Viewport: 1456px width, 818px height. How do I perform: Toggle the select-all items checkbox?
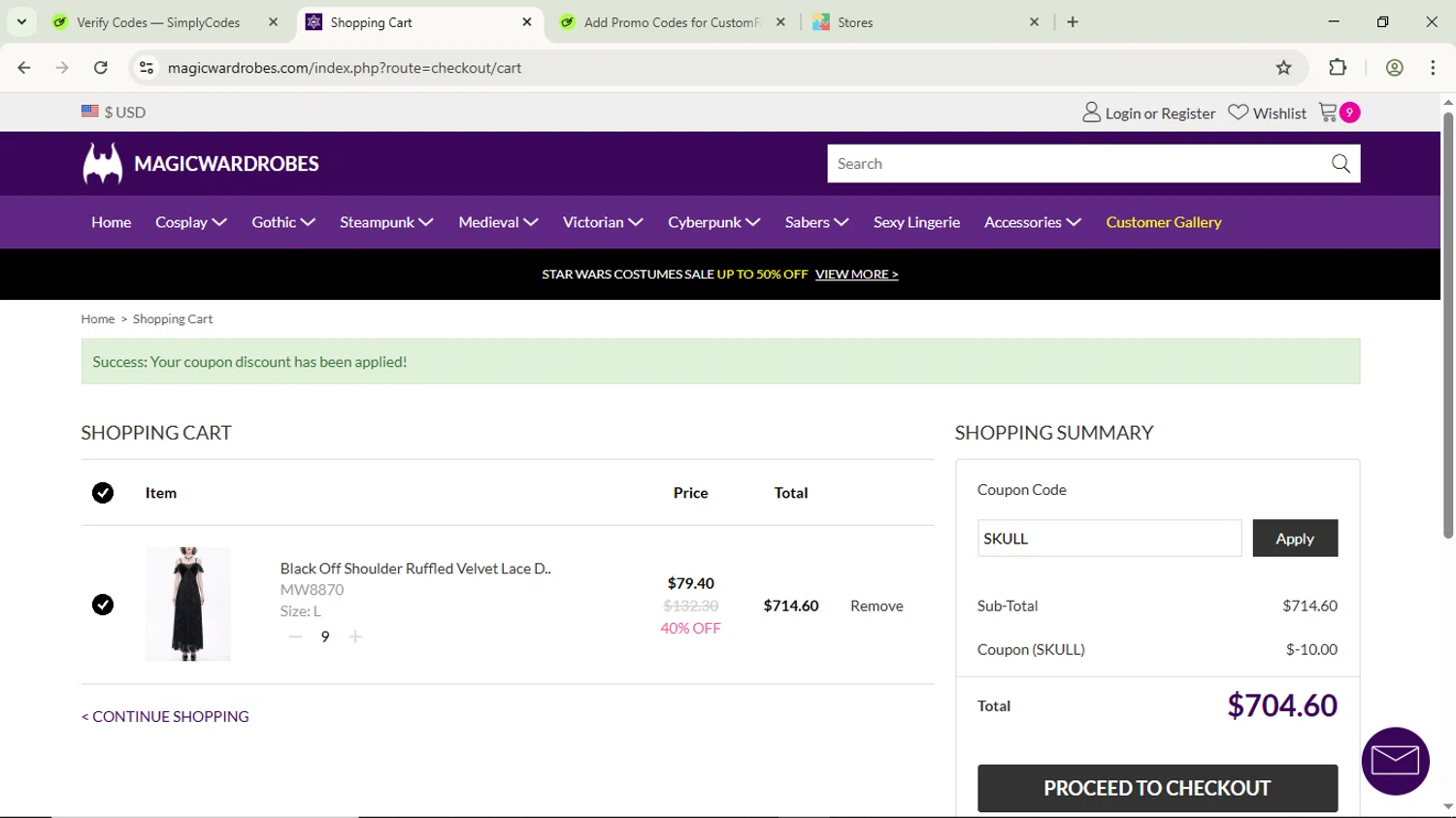pos(103,493)
